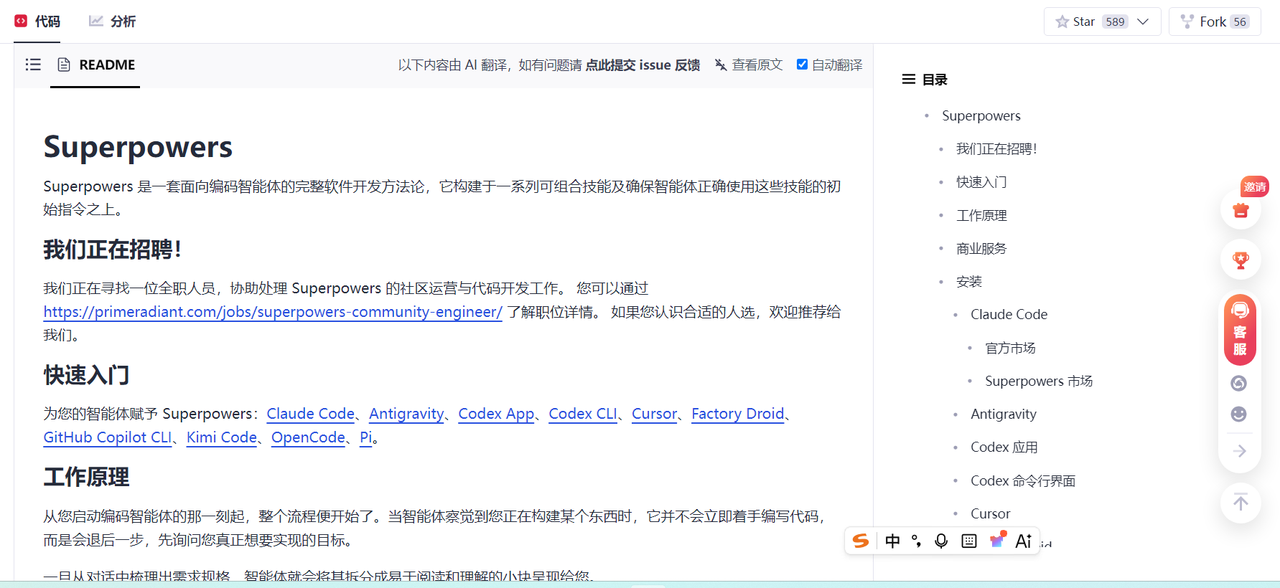Open the Cursor link in 快速入门
1280x588 pixels.
(x=654, y=413)
